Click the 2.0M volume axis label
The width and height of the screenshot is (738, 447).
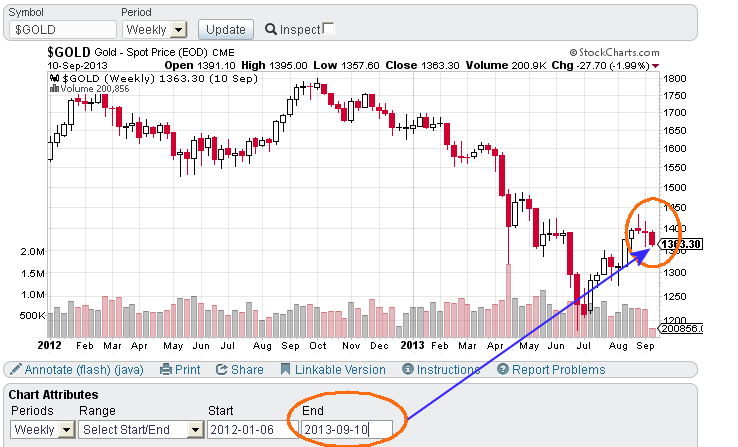[33, 251]
